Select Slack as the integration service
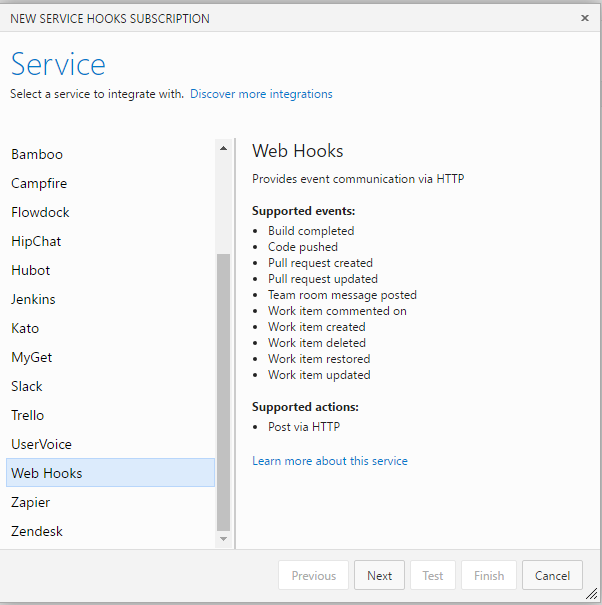The height and width of the screenshot is (605, 602). point(110,386)
